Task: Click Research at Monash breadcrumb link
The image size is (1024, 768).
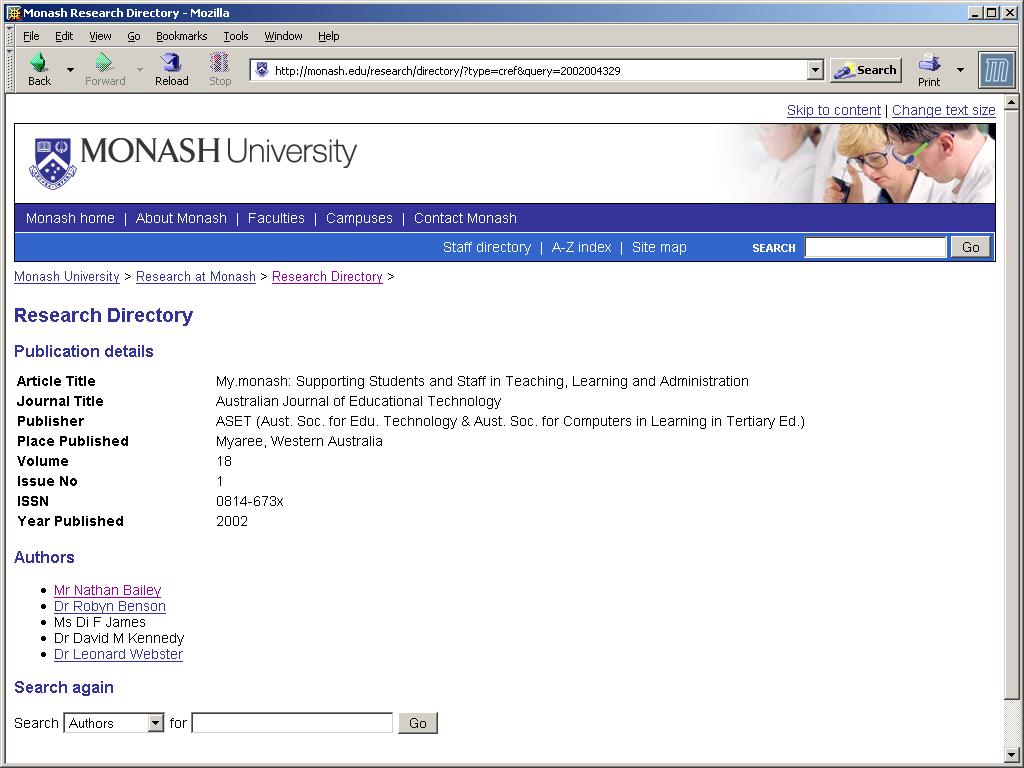Action: tap(196, 277)
